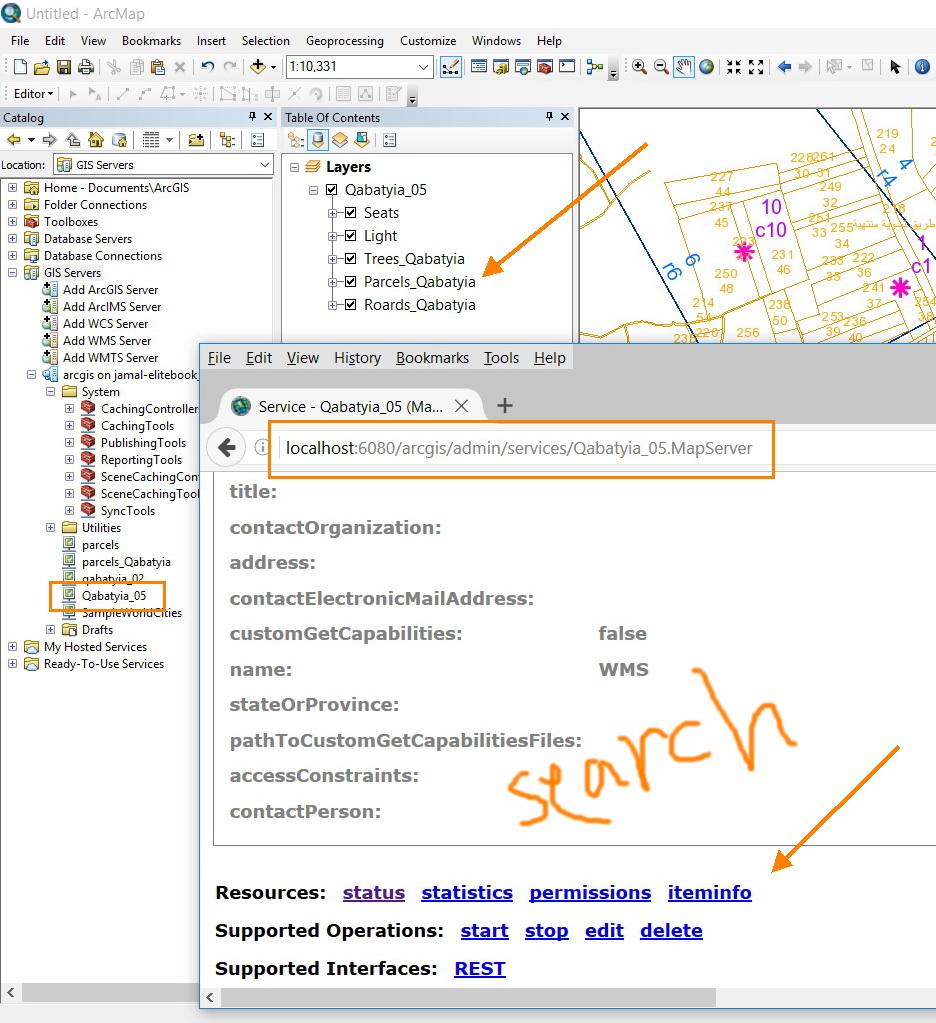Expand the Database Connections node
The width and height of the screenshot is (936, 1023).
12,256
